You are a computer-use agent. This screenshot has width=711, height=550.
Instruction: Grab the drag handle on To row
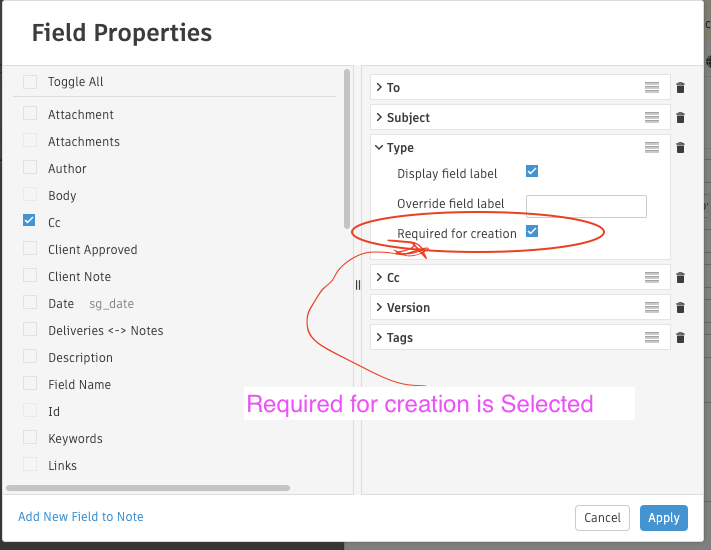pos(652,88)
